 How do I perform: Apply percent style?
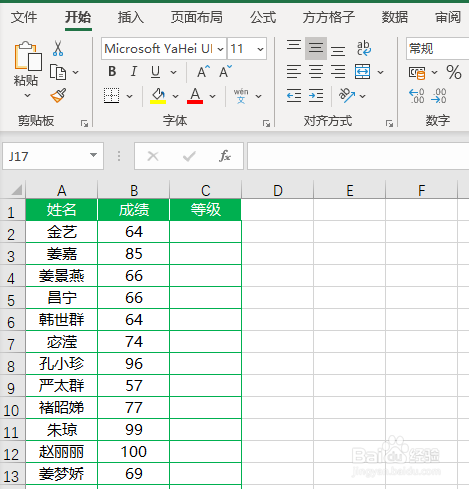(454, 72)
